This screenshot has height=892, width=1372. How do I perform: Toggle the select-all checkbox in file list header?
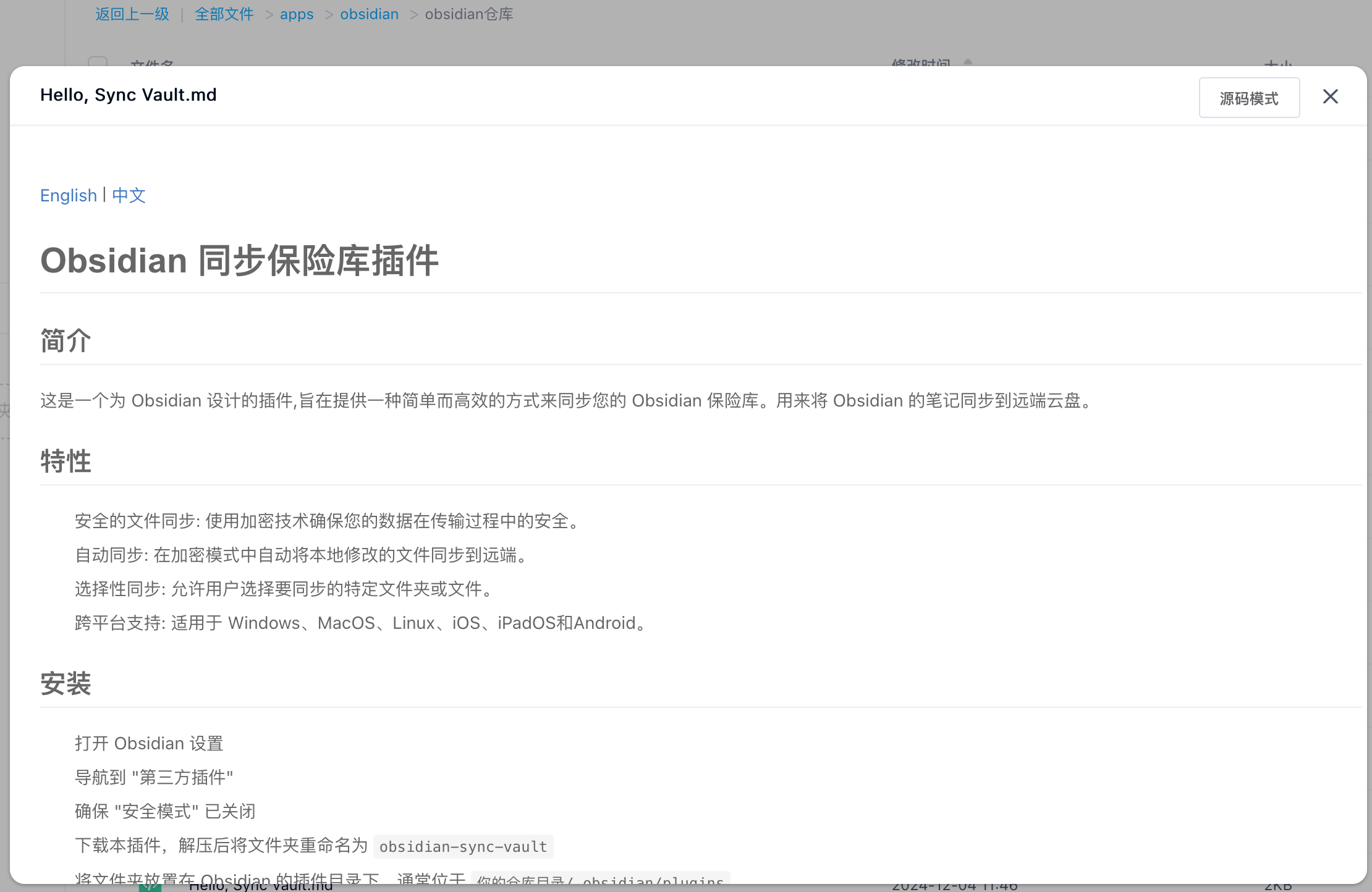(x=98, y=62)
